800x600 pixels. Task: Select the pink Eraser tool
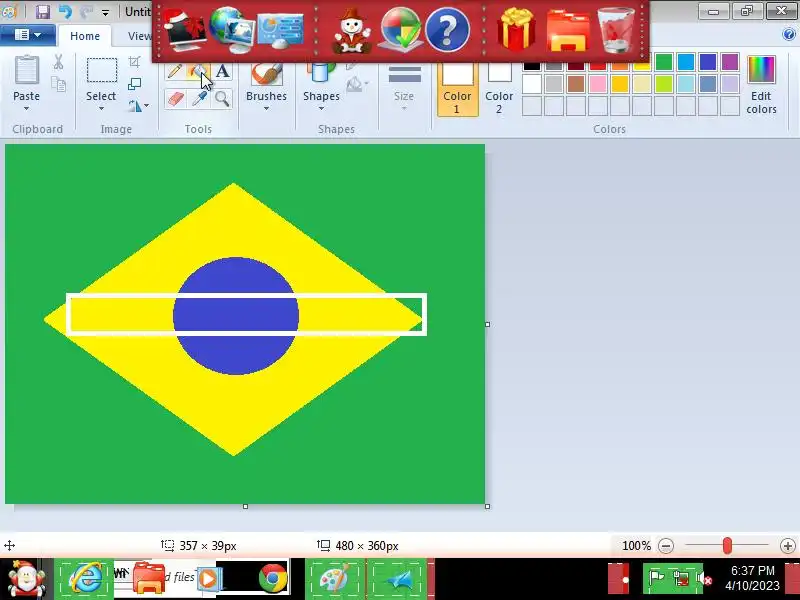(x=175, y=98)
